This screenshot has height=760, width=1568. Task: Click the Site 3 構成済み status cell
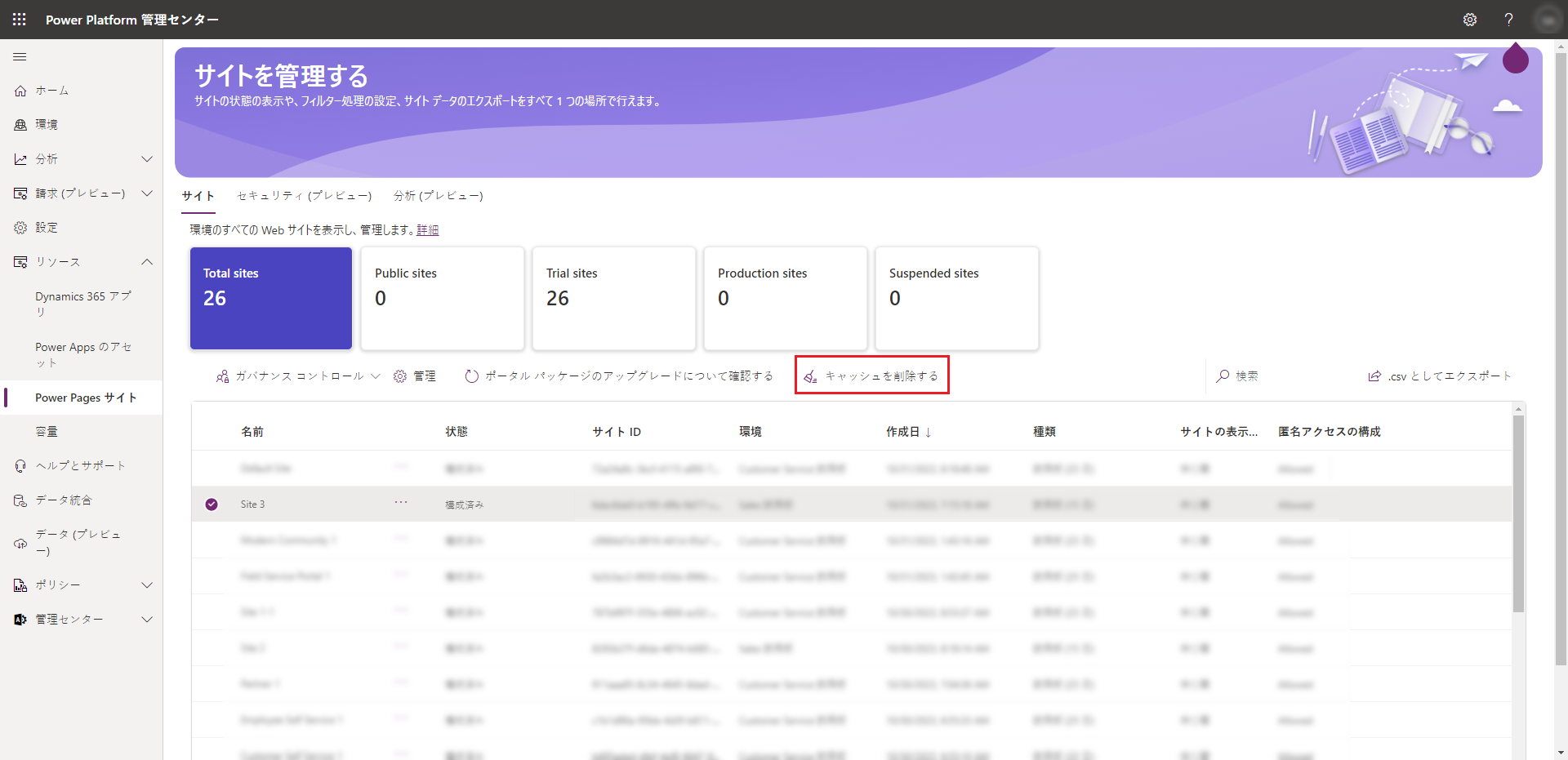click(465, 504)
